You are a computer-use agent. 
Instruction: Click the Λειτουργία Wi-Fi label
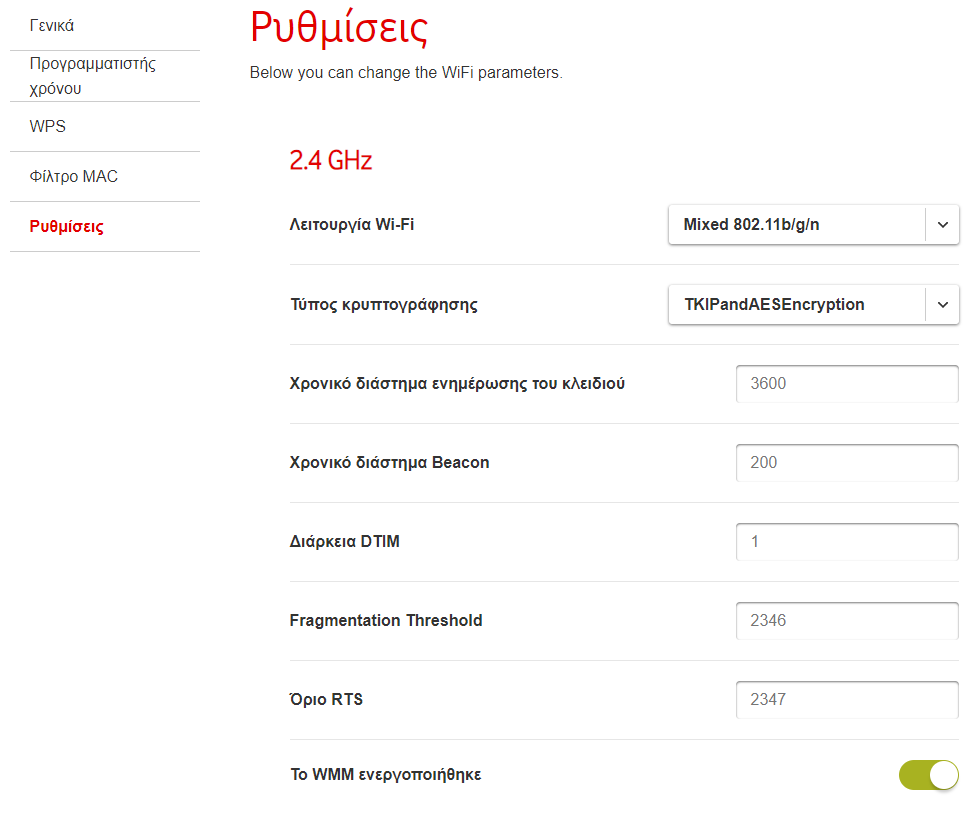tap(352, 224)
